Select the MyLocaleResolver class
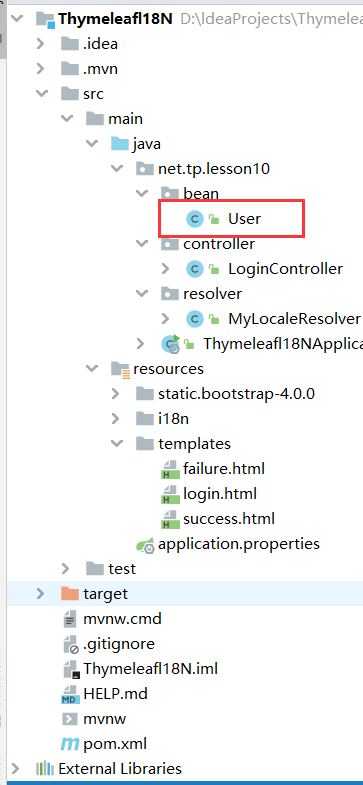363x785 pixels. click(294, 319)
